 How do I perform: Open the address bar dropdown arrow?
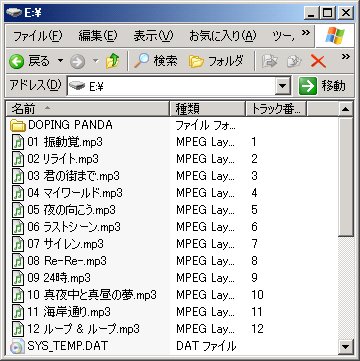(283, 86)
